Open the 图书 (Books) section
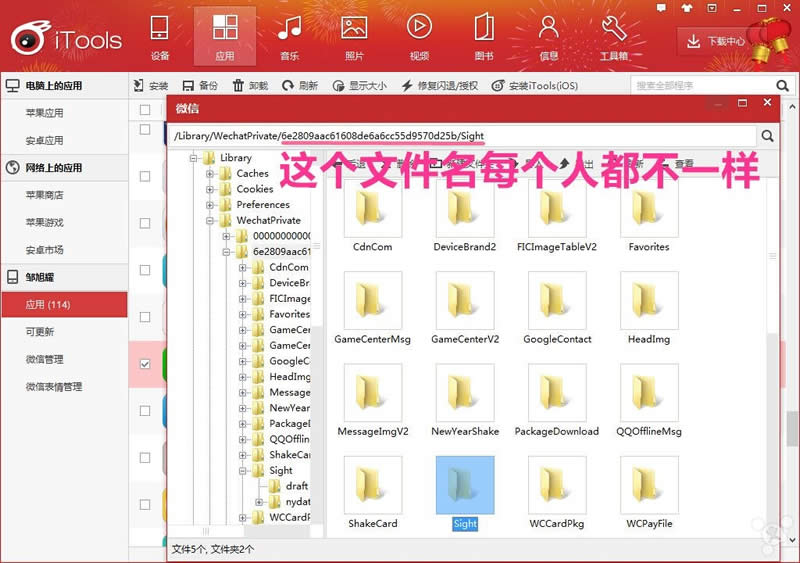This screenshot has width=800, height=563. (x=484, y=37)
